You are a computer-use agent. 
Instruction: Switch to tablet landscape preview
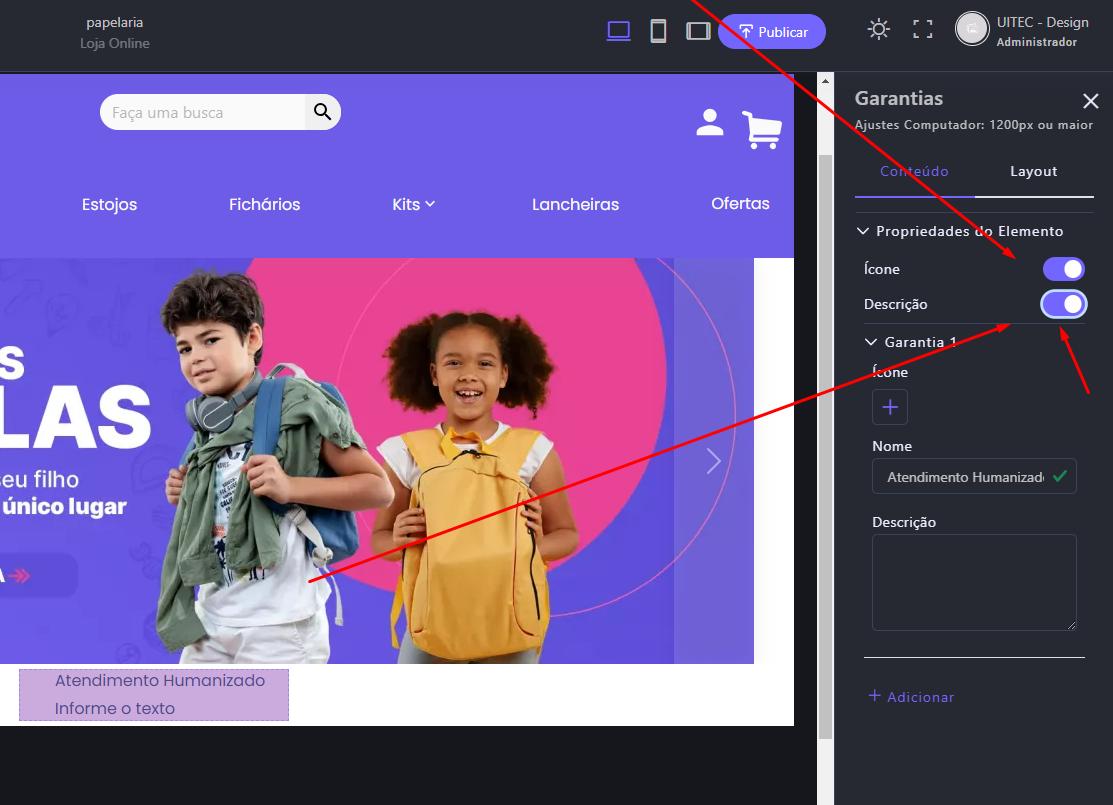698,31
